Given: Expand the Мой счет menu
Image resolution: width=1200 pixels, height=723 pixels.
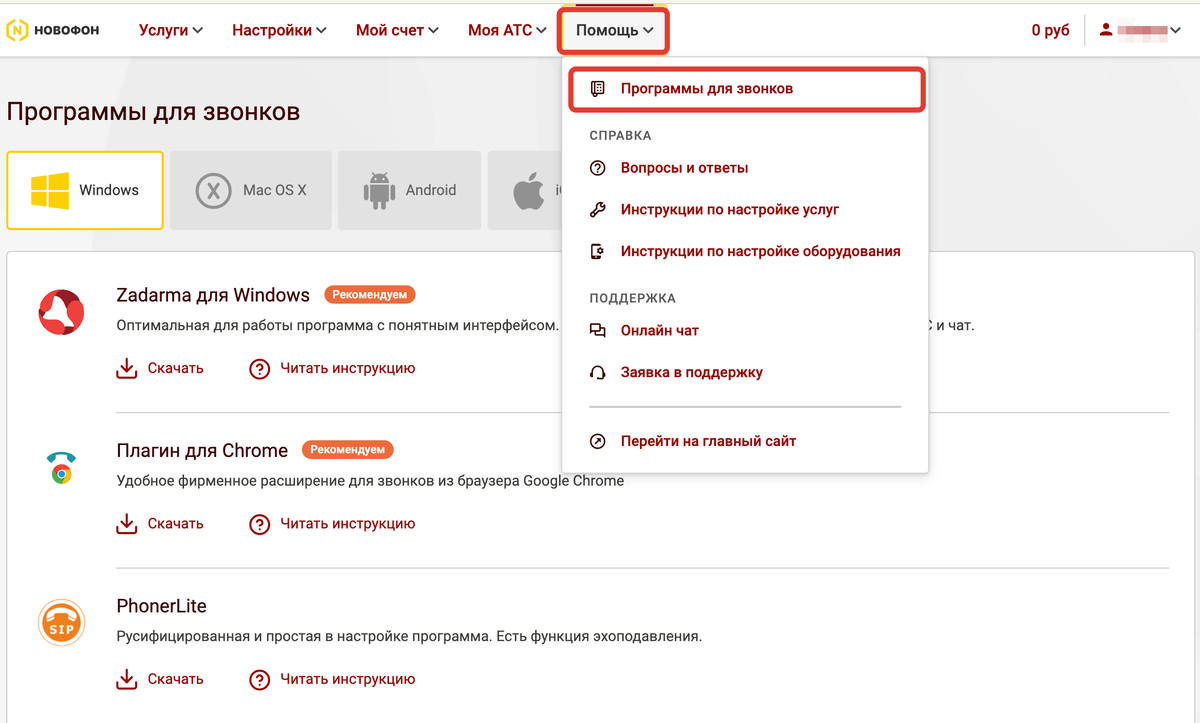Looking at the screenshot, I should point(398,30).
